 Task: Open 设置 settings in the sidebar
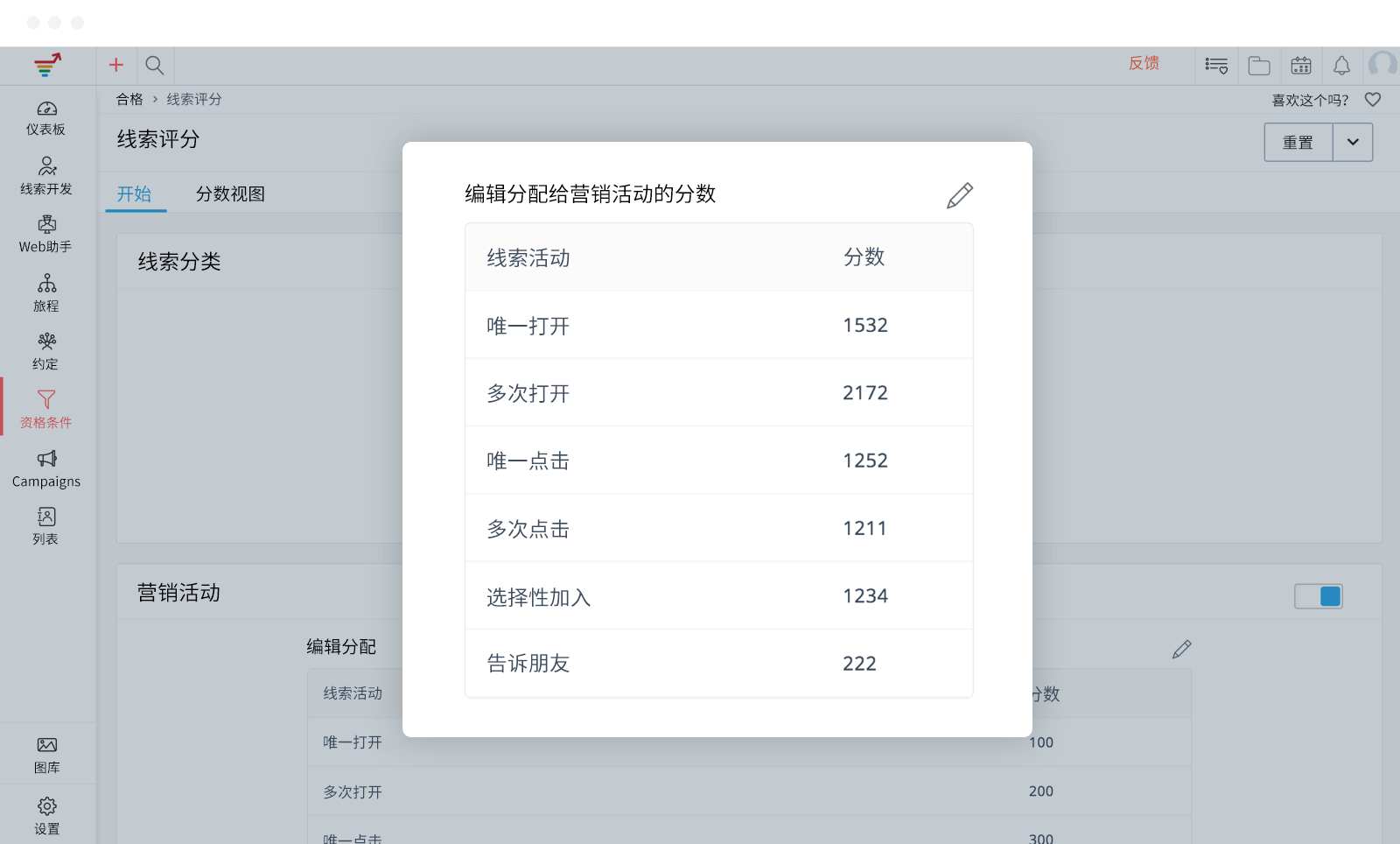tap(46, 815)
